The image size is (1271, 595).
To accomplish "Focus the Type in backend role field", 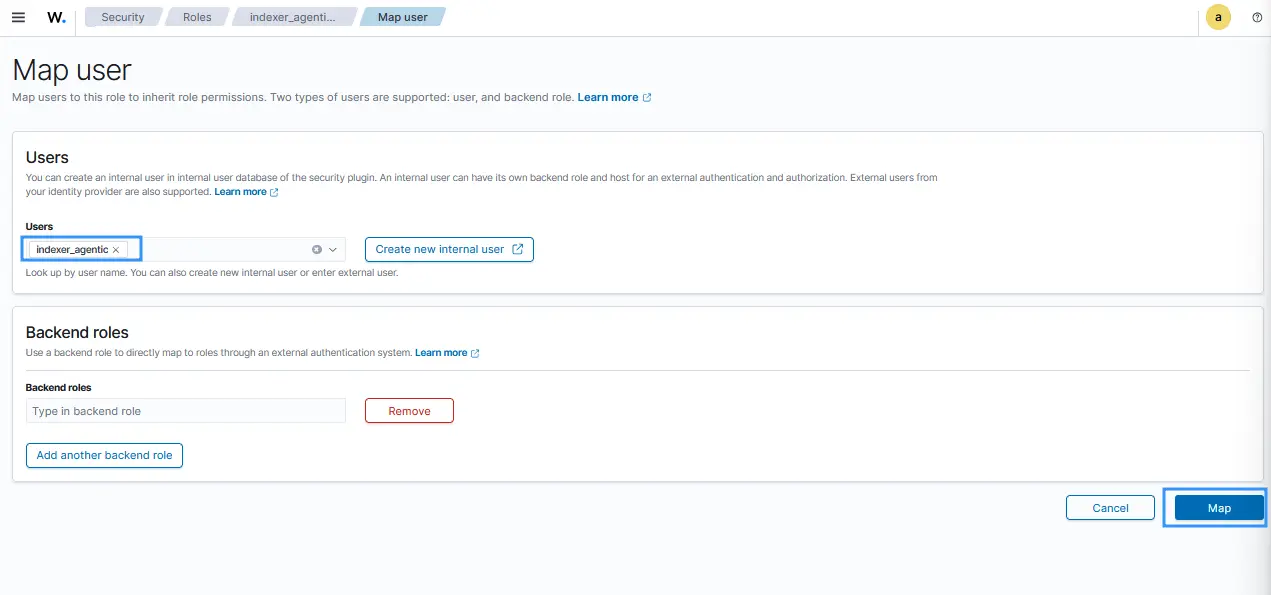I will pyautogui.click(x=185, y=411).
